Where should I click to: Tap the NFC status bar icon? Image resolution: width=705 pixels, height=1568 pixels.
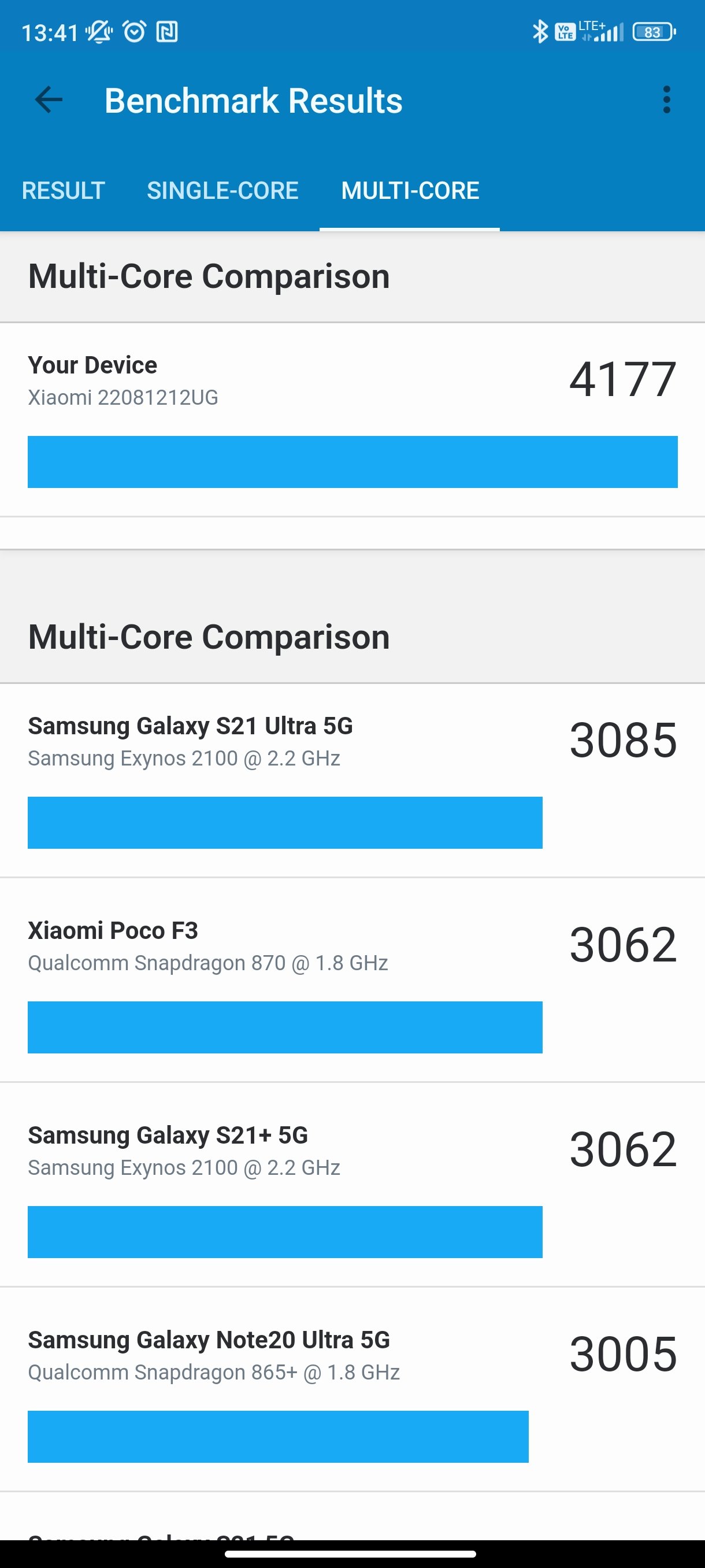pos(167,32)
